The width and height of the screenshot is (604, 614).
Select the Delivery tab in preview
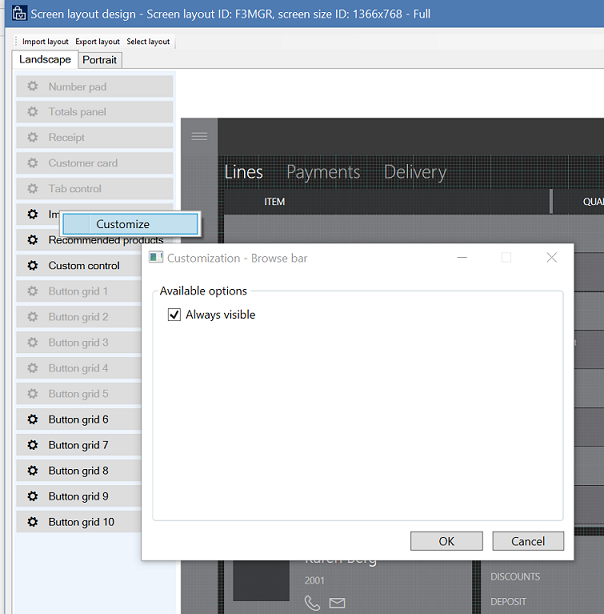(415, 172)
